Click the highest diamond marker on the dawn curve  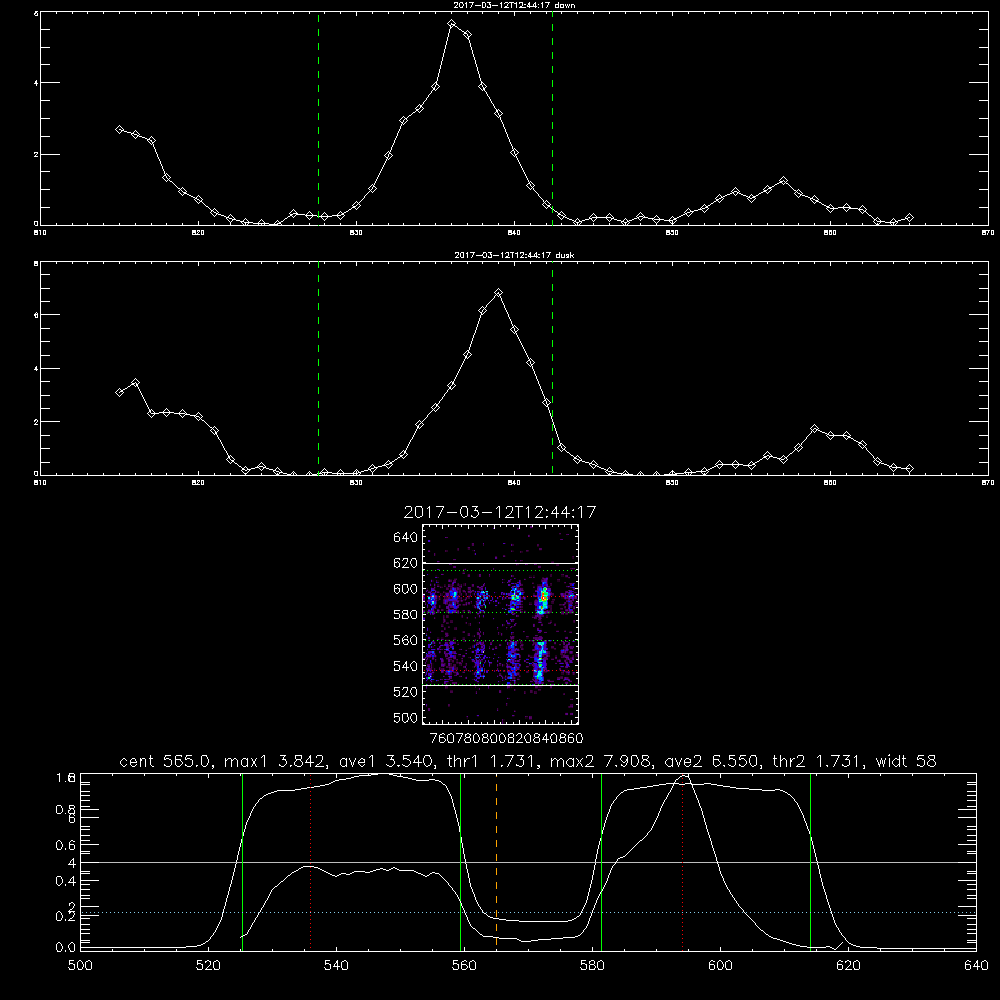pyautogui.click(x=452, y=24)
